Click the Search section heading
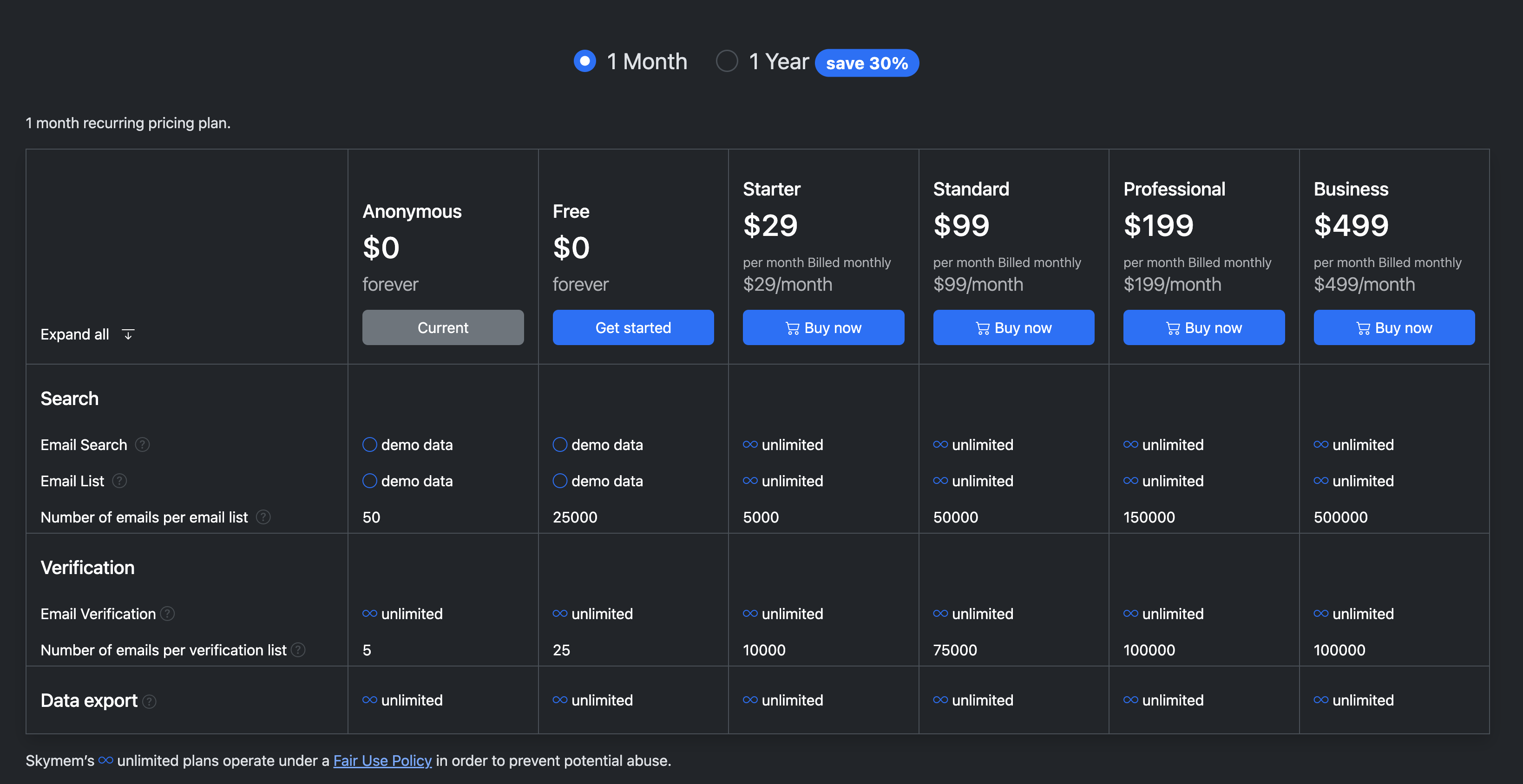This screenshot has width=1523, height=784. pos(69,398)
